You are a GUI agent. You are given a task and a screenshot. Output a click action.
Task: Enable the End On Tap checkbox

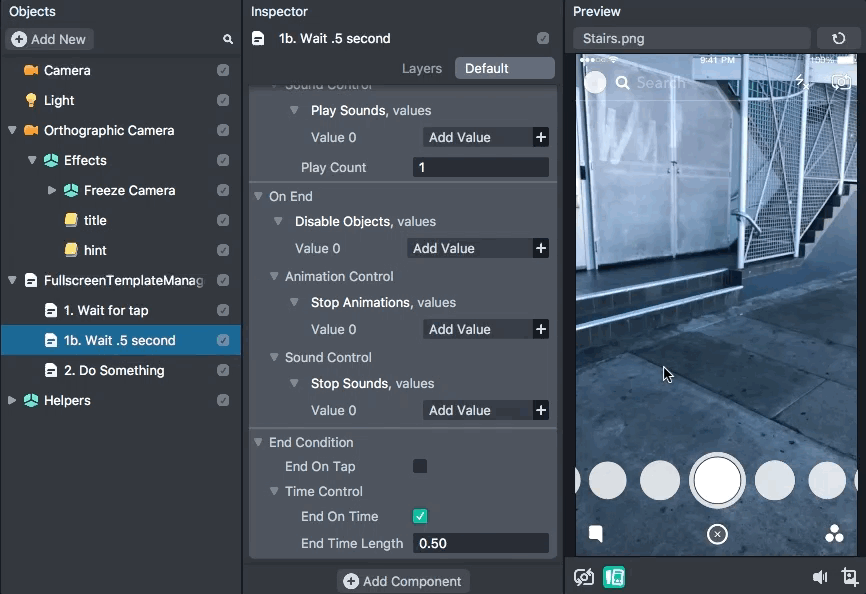(x=420, y=466)
